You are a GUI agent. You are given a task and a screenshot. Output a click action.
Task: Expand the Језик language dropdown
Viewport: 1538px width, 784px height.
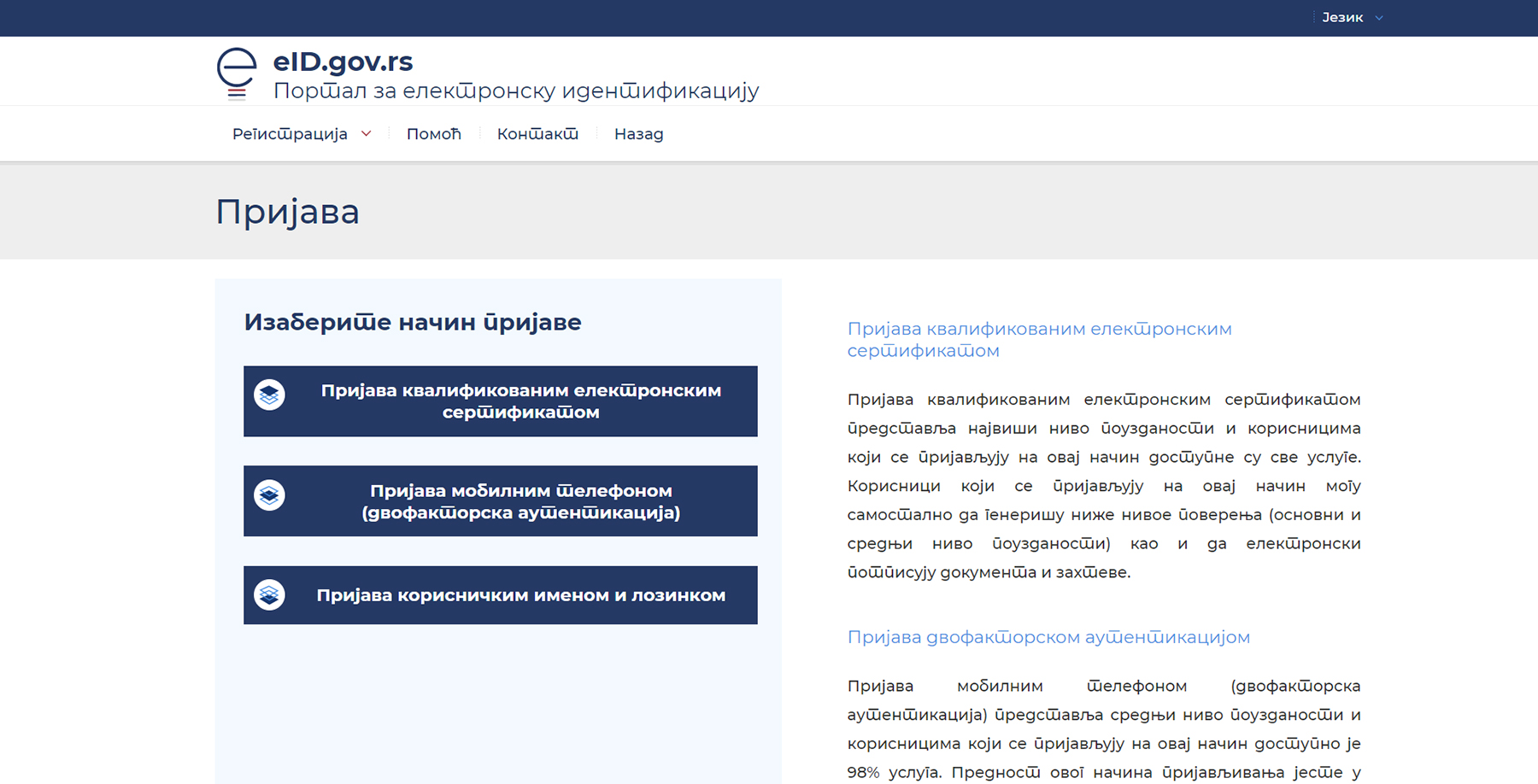[1342, 17]
